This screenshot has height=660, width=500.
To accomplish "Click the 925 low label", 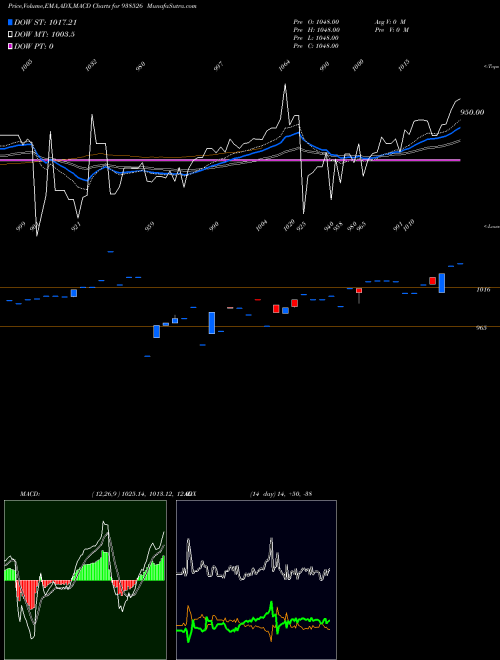I will click(301, 225).
